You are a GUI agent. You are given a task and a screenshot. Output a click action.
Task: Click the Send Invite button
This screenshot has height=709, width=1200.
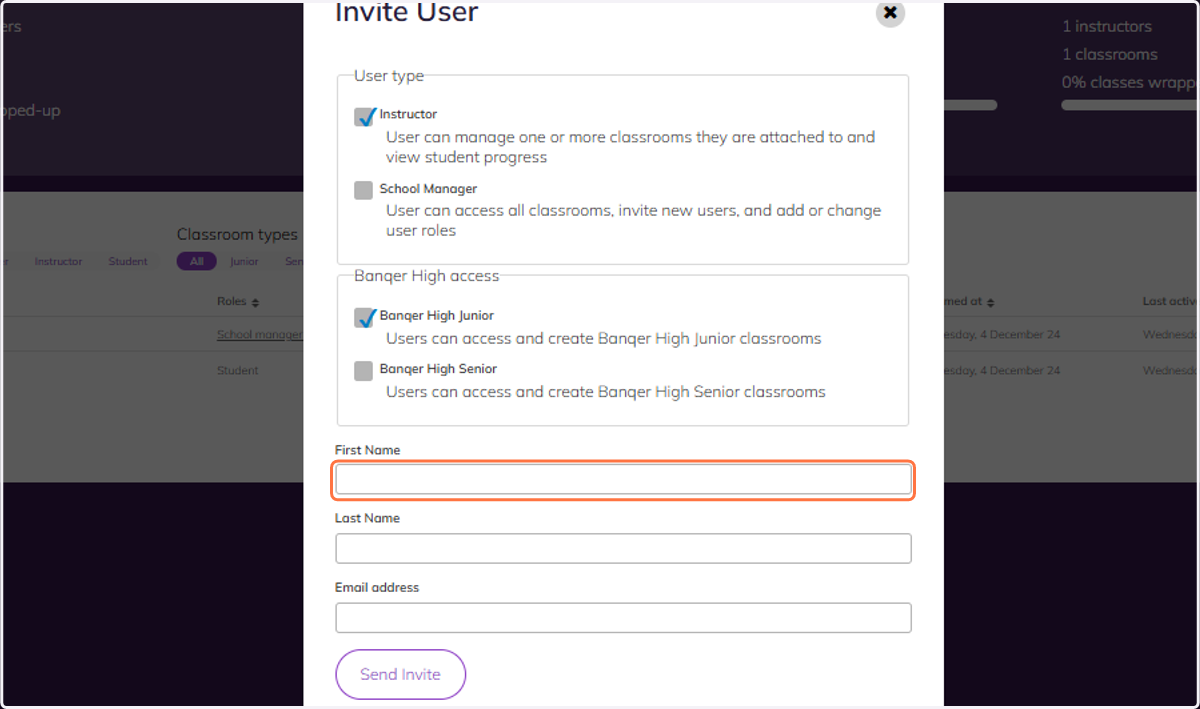tap(400, 674)
